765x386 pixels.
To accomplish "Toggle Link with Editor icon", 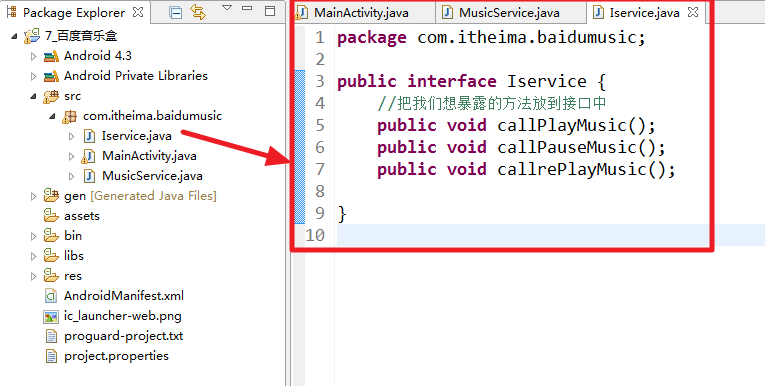I will pos(198,12).
